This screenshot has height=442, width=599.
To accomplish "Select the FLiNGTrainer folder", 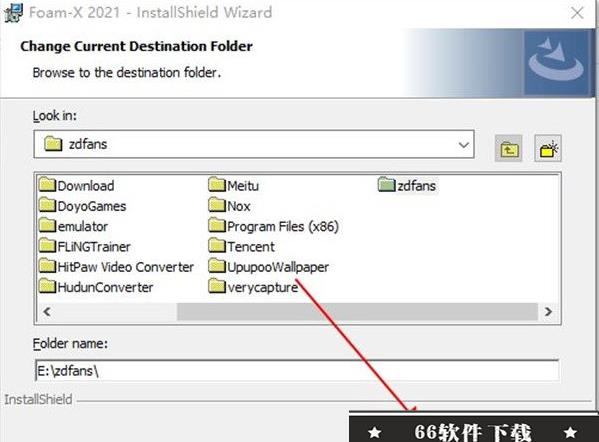I will (x=85, y=246).
